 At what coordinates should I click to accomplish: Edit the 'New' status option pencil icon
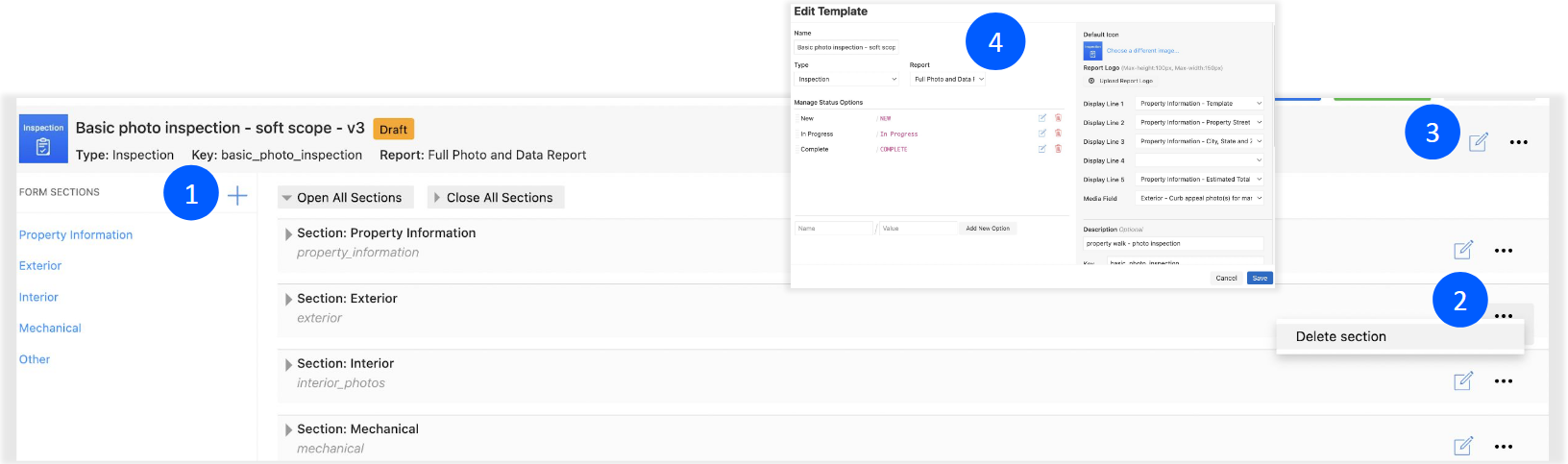(1042, 118)
